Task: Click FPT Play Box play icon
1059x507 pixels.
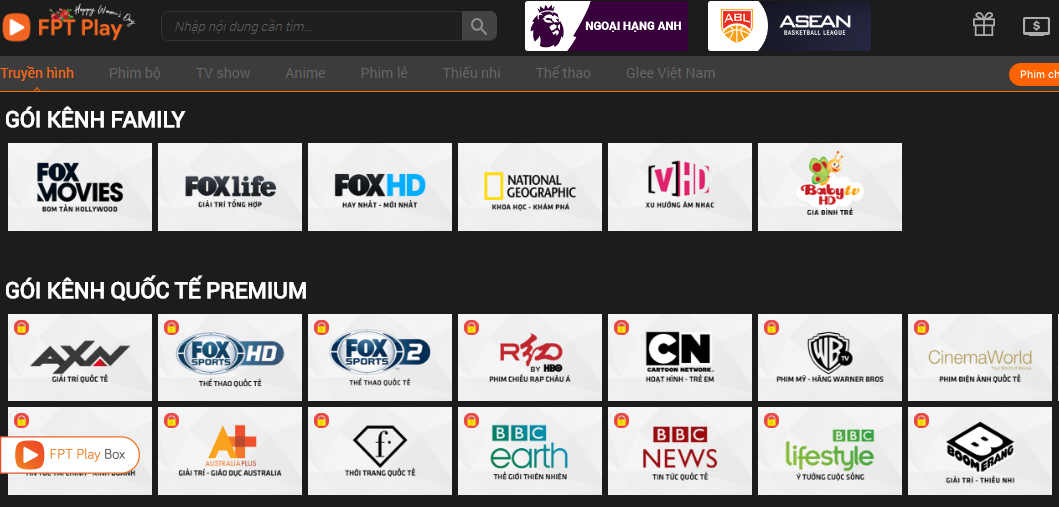Action: pos(31,455)
